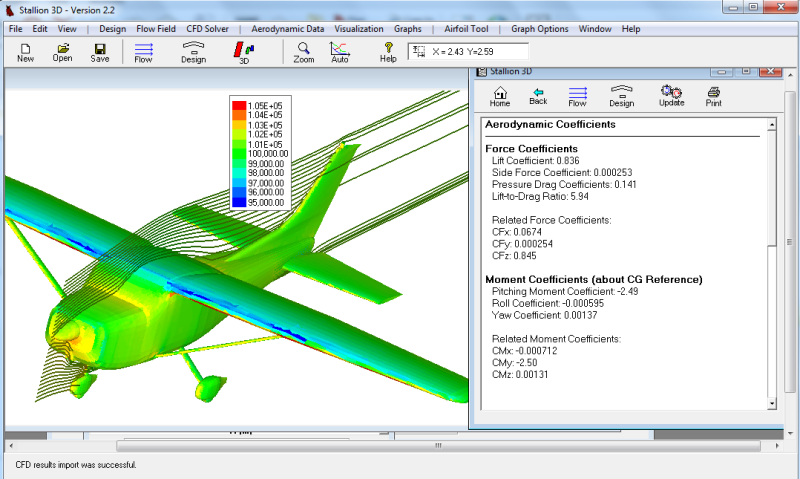
Task: Click the main window vertical scrollbar thumb
Action: (x=790, y=242)
